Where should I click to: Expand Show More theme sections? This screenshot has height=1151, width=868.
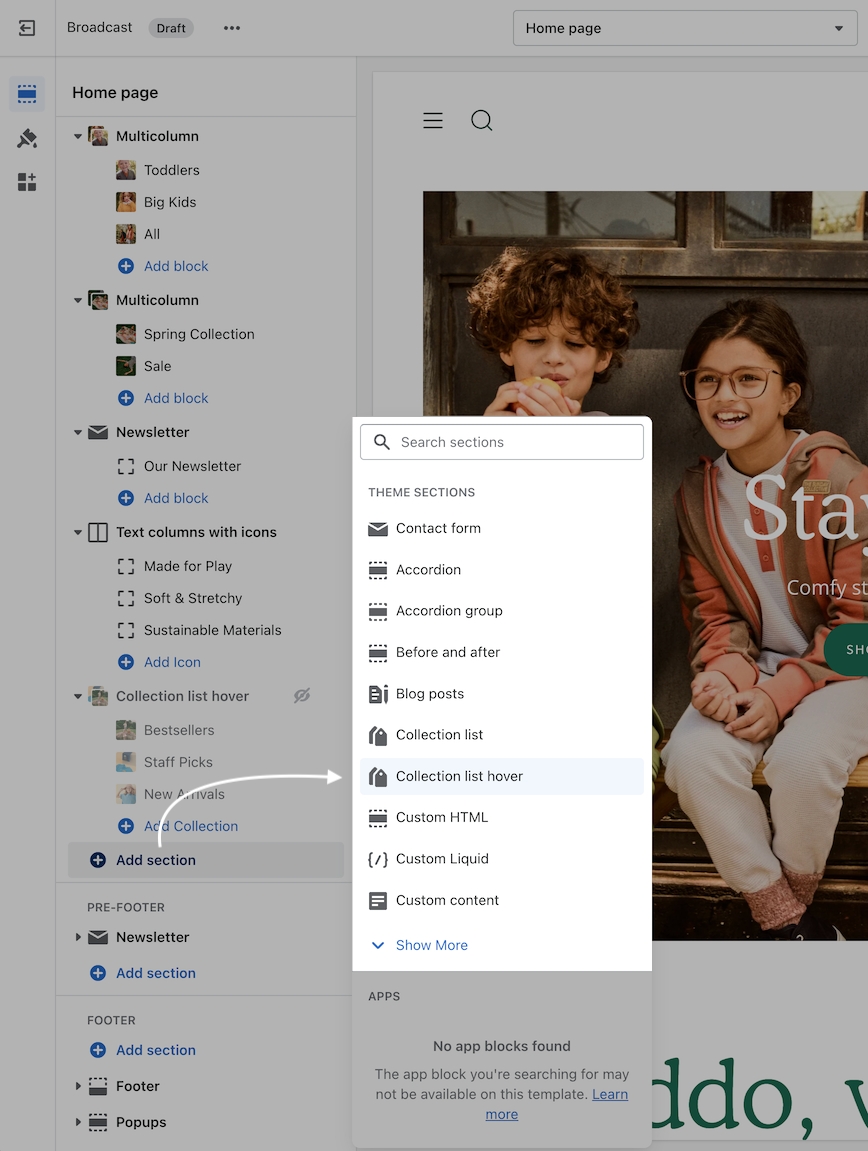pyautogui.click(x=431, y=945)
